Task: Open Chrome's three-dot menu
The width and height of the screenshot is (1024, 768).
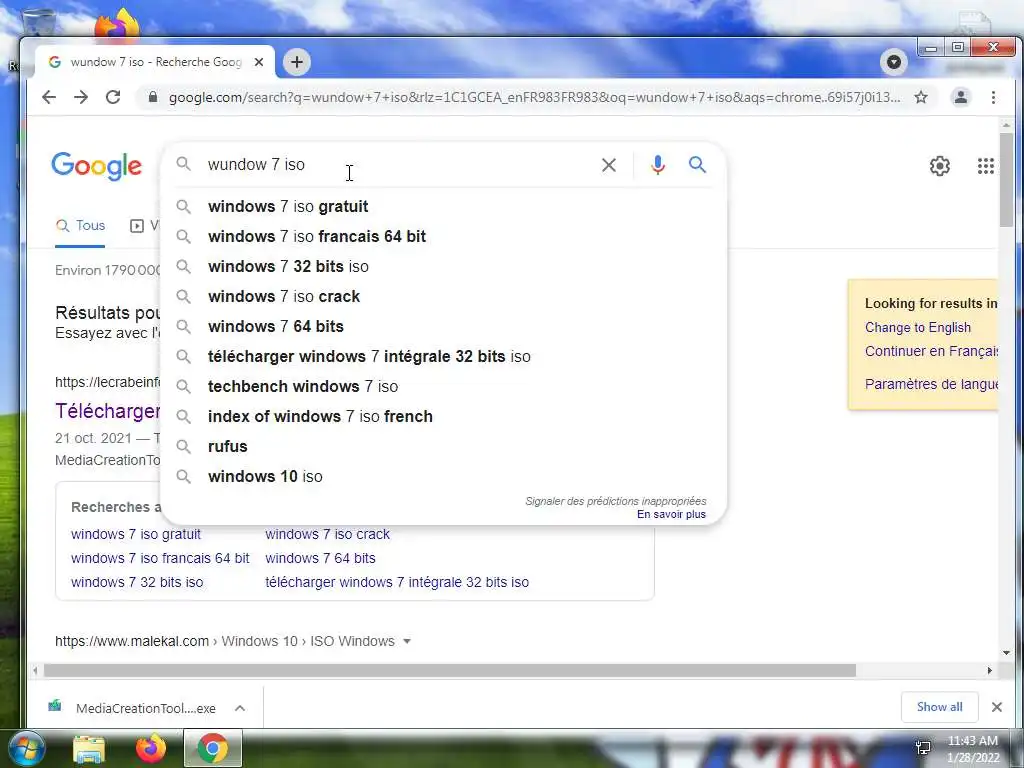Action: tap(993, 97)
